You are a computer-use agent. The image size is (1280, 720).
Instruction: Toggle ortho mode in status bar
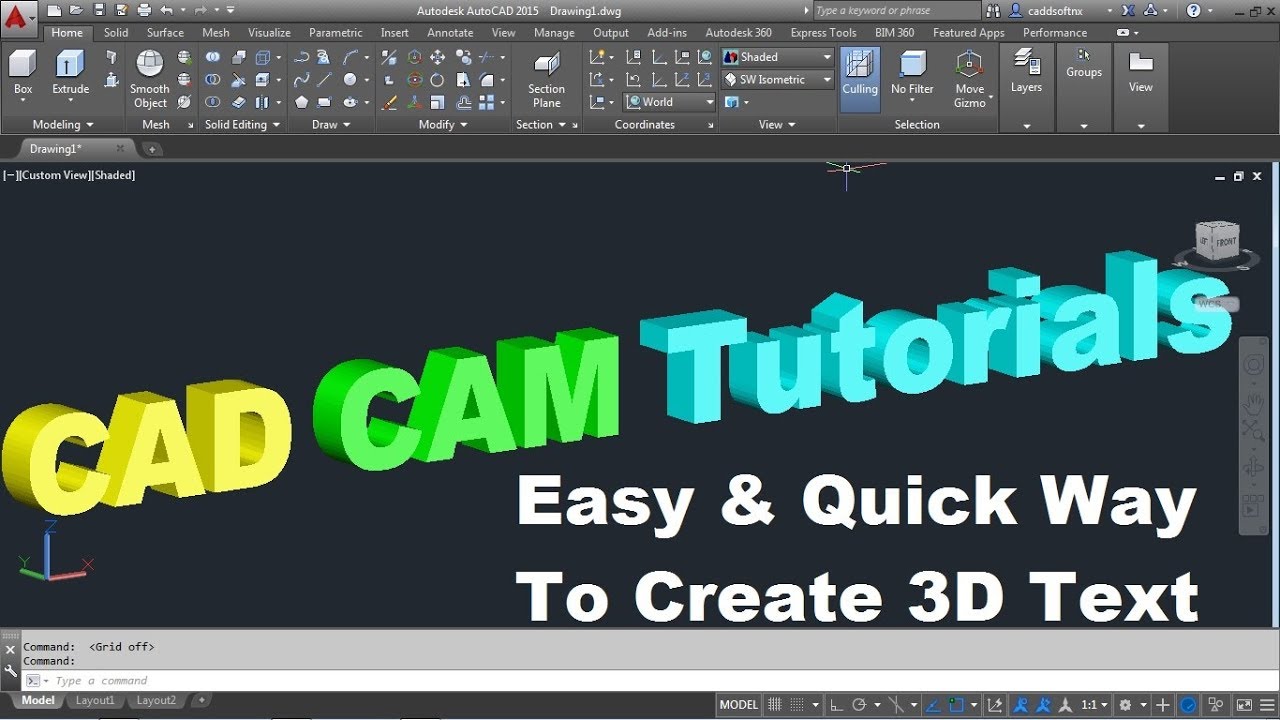coord(837,705)
